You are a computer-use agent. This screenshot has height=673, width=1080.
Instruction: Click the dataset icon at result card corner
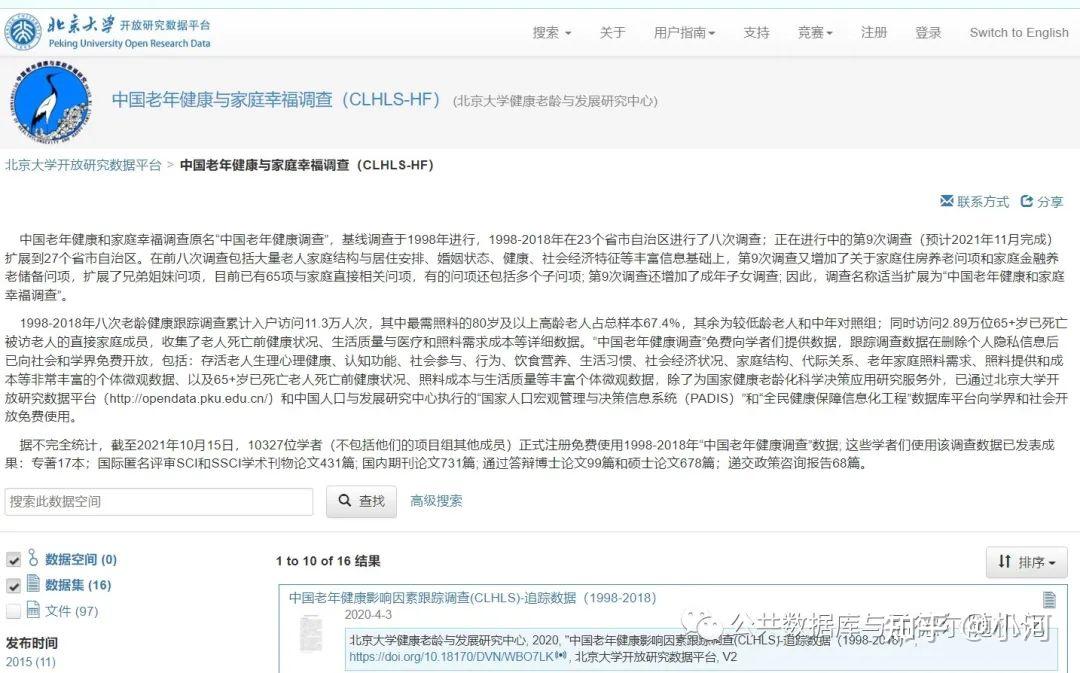(1049, 600)
